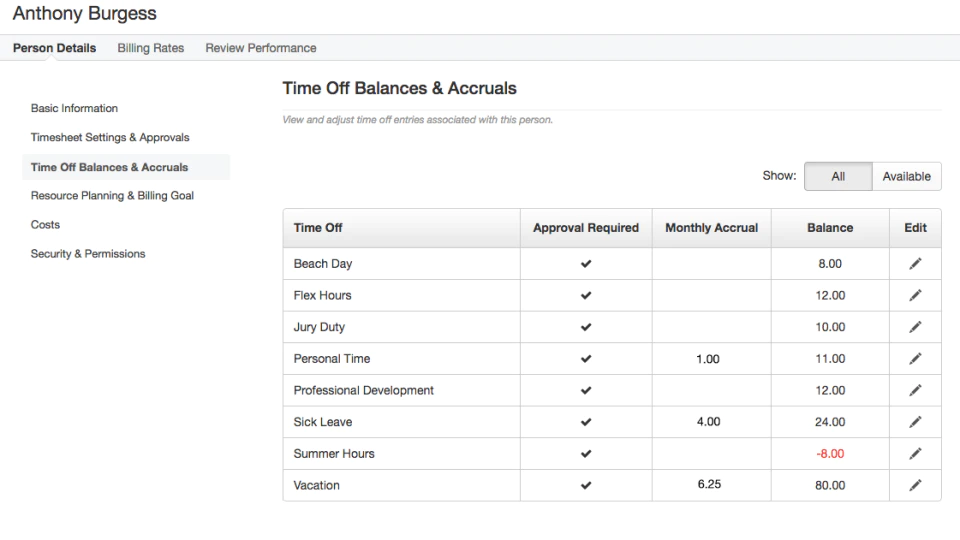Image resolution: width=960 pixels, height=540 pixels.
Task: Edit the Personal Time balance row
Action: pos(915,359)
